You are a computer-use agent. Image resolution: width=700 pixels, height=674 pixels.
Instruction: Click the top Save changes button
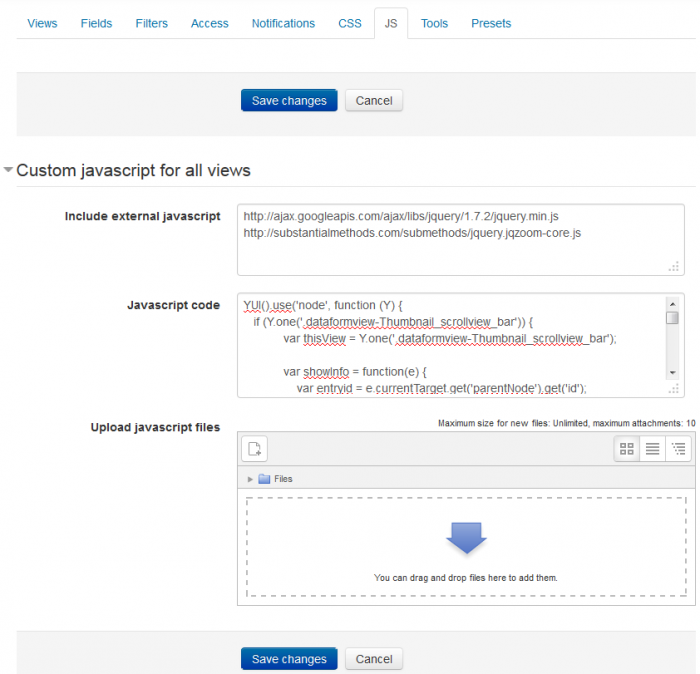289,100
